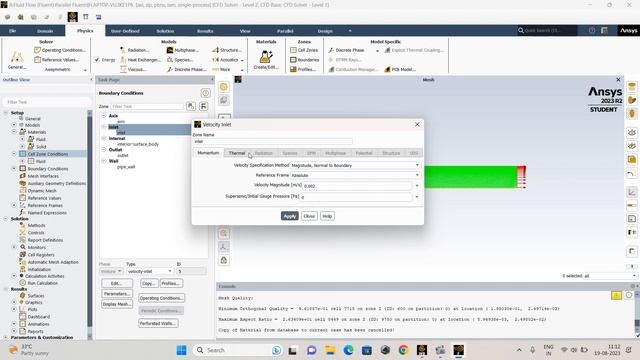Select pipe_wall in the zone list

coord(126,167)
